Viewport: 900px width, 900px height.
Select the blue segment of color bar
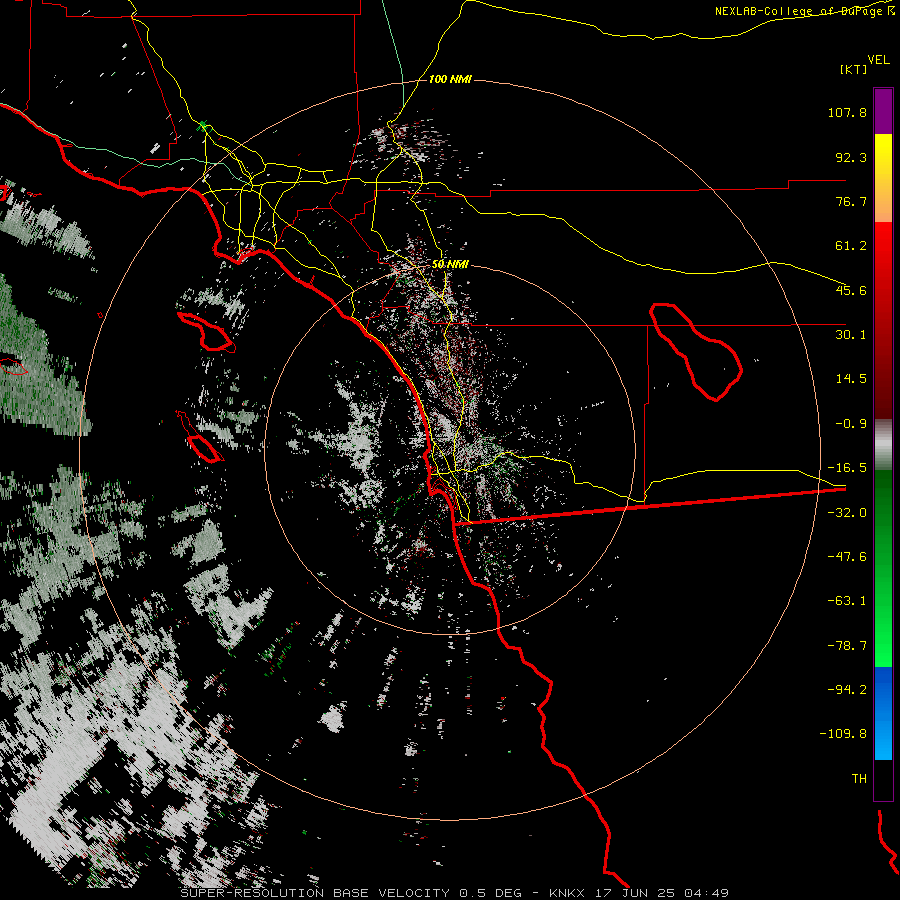(x=883, y=713)
